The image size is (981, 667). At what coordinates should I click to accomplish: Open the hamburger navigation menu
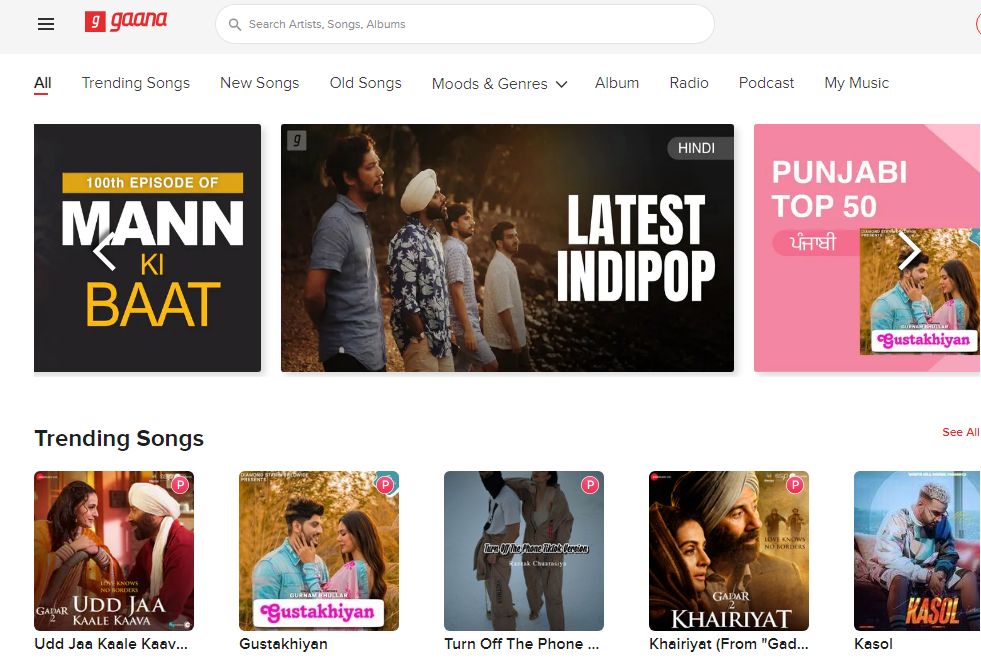tap(45, 24)
